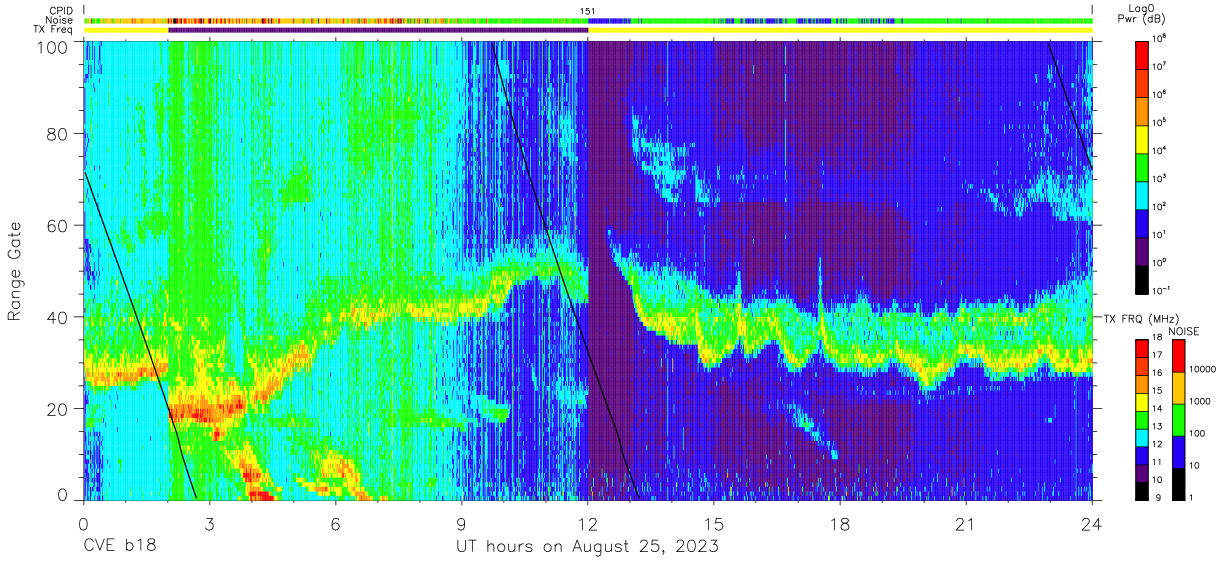Click the 10^8 power colorbar label
The width and height of the screenshot is (1228, 567).
(1161, 38)
